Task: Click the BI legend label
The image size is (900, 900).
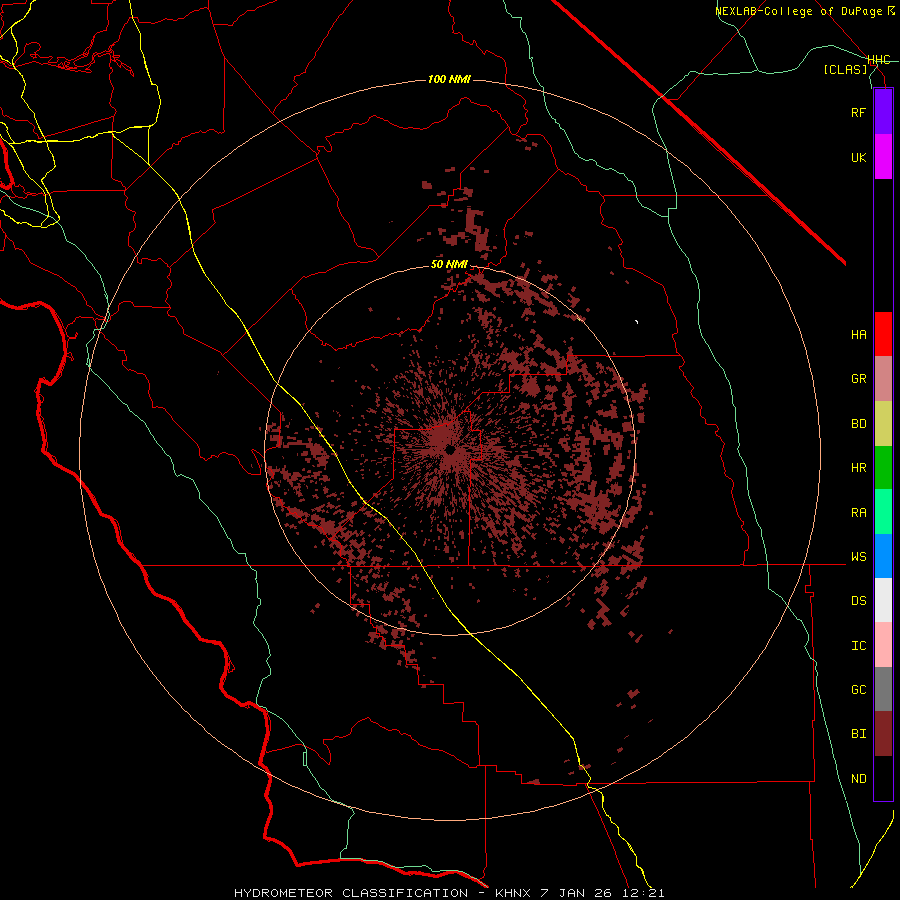Action: coord(858,734)
